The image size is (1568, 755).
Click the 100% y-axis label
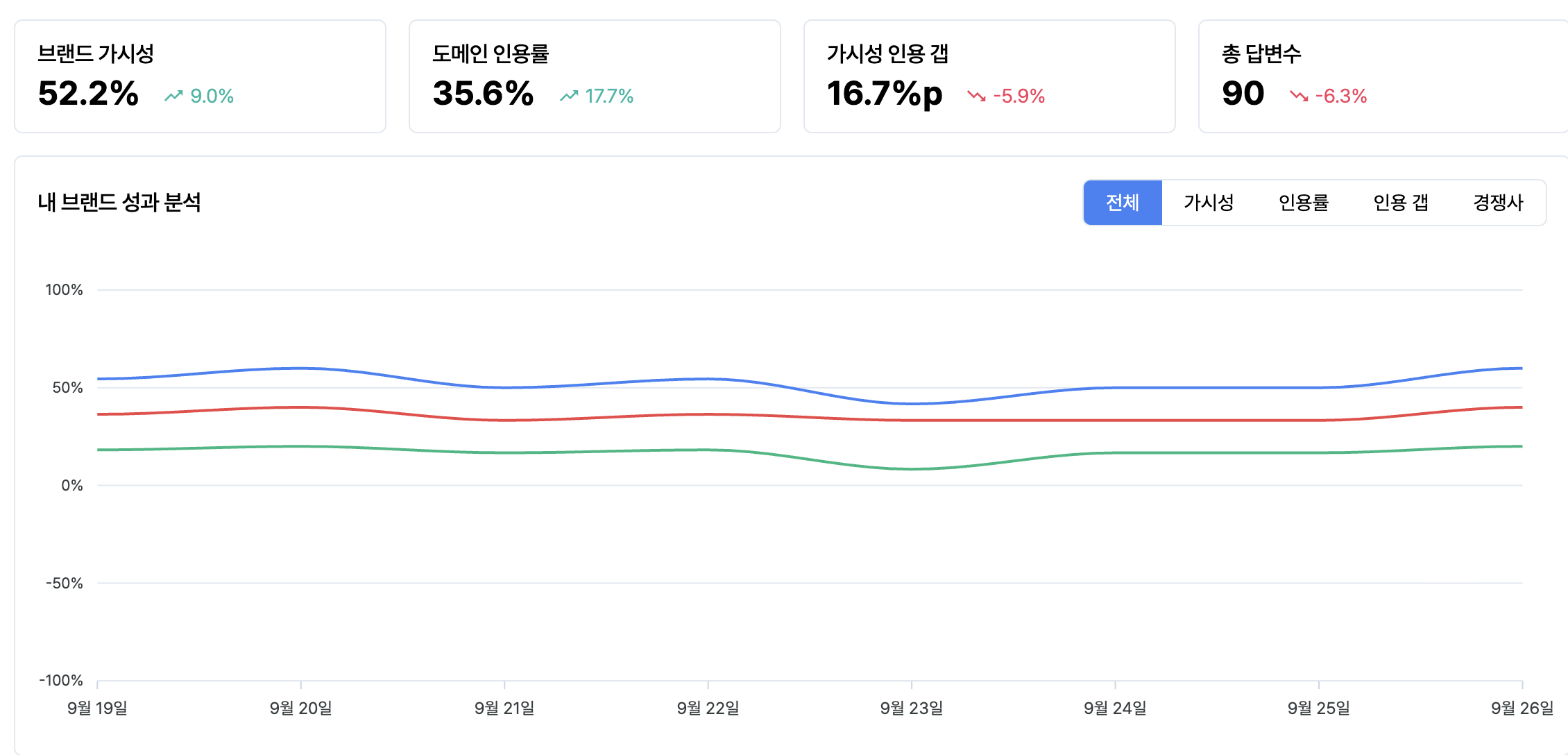tap(64, 290)
